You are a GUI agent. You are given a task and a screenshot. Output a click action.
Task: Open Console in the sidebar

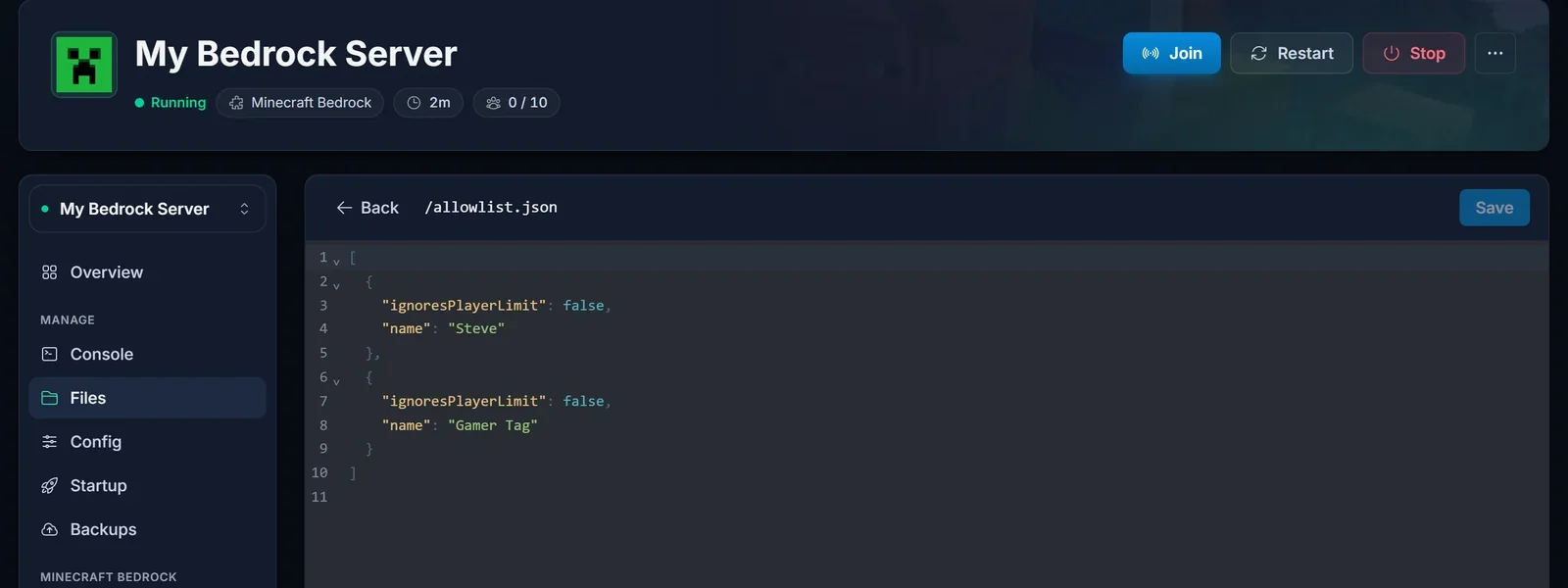[x=147, y=355]
